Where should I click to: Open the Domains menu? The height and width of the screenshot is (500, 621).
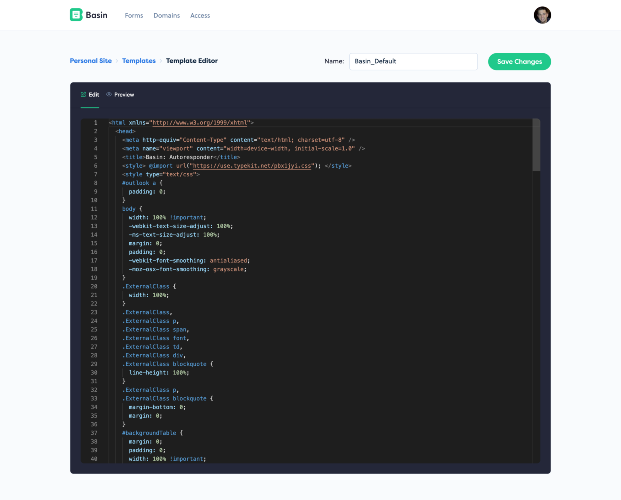[167, 15]
